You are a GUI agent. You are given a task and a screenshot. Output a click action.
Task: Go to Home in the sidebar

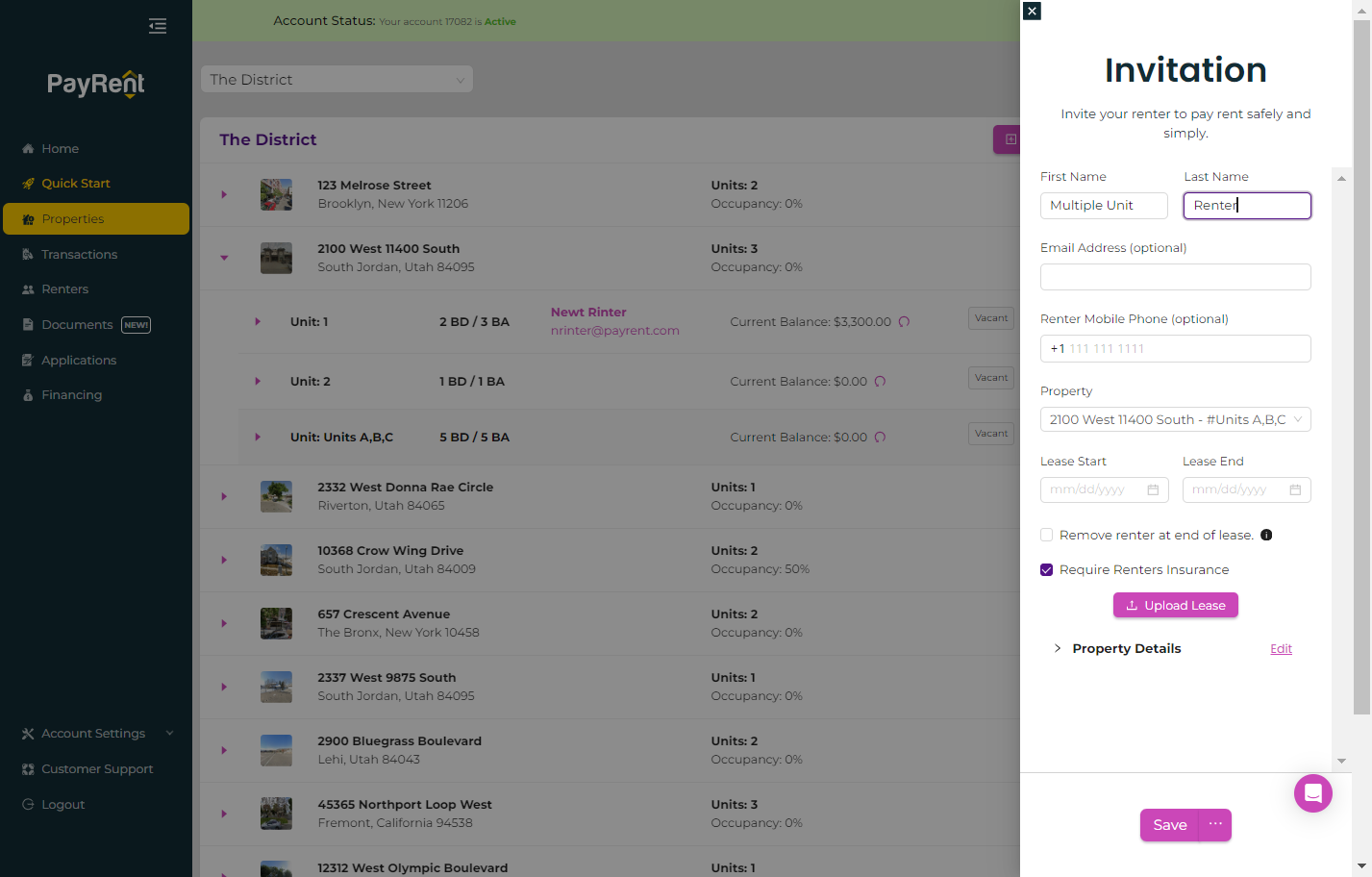[x=60, y=149]
